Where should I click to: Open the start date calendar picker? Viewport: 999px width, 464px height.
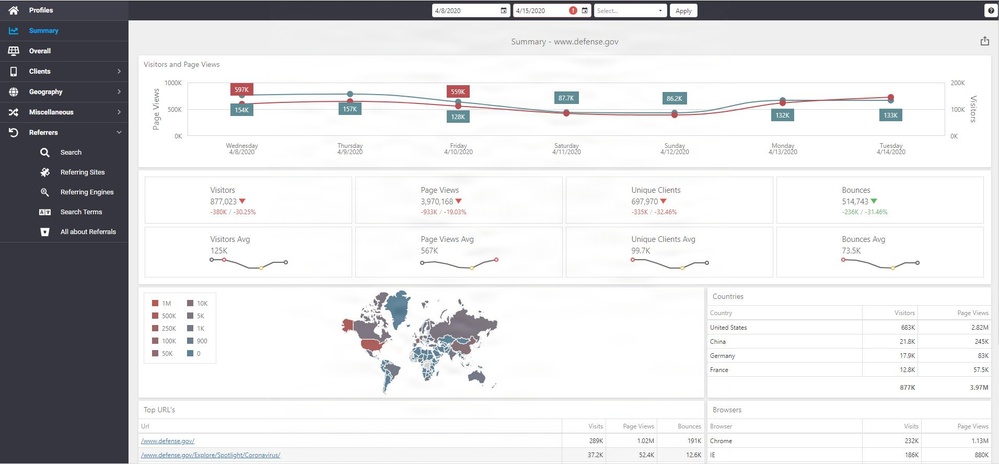tap(503, 11)
